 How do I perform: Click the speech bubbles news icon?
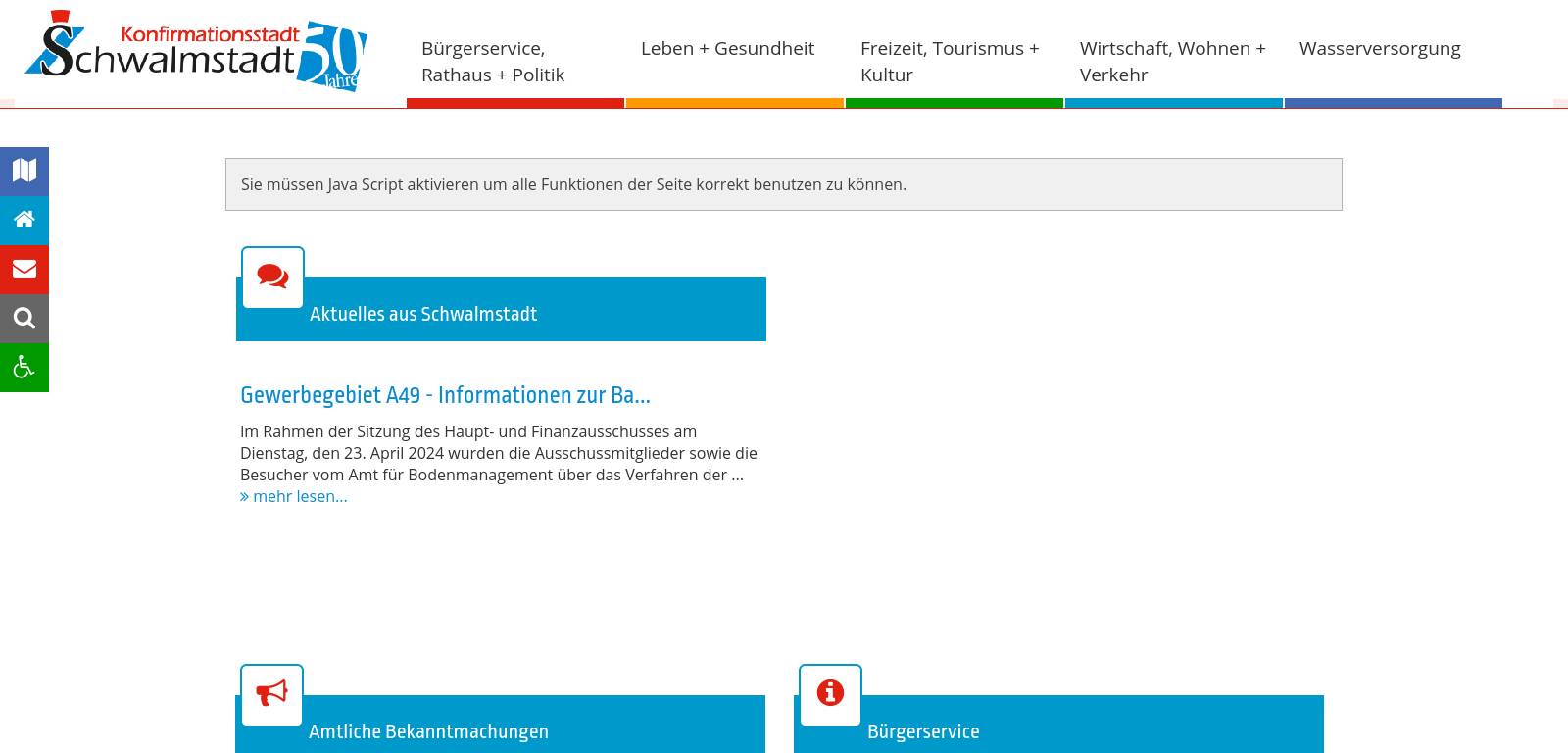coord(272,277)
